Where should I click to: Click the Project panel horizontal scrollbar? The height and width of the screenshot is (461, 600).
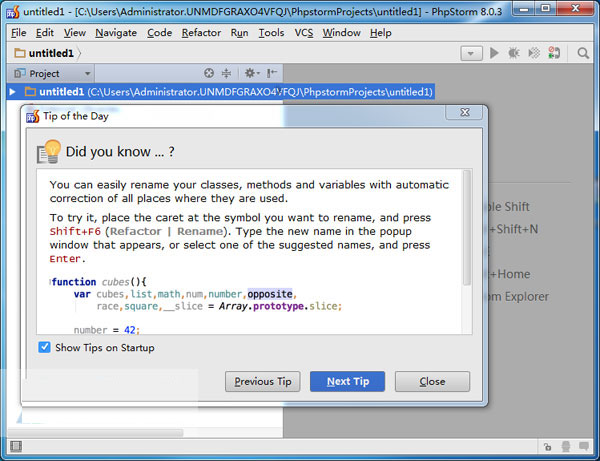coord(96,433)
